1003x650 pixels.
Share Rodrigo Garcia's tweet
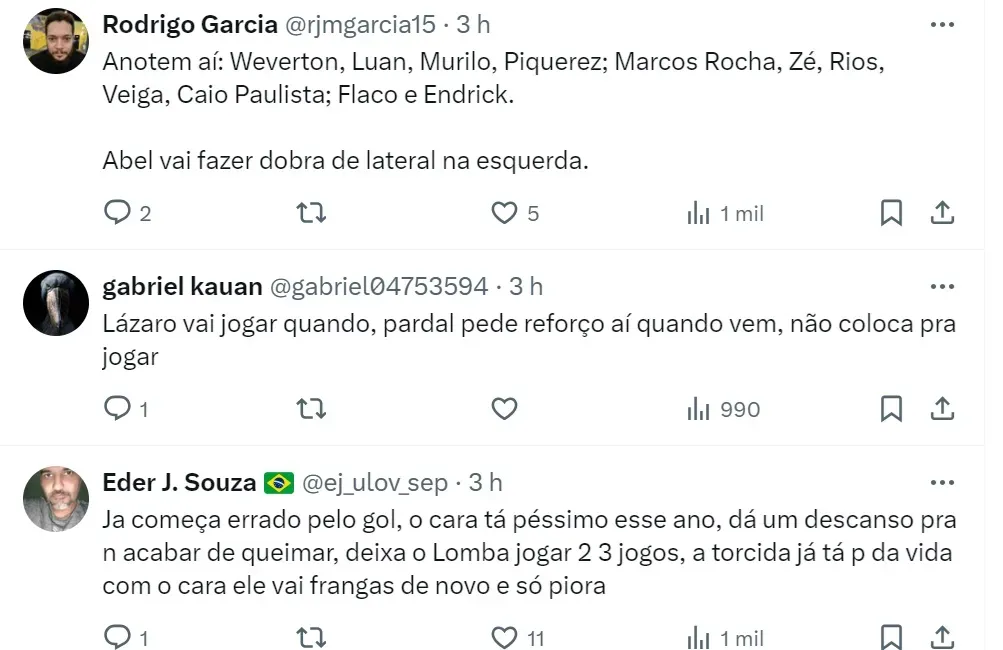pyautogui.click(x=942, y=213)
